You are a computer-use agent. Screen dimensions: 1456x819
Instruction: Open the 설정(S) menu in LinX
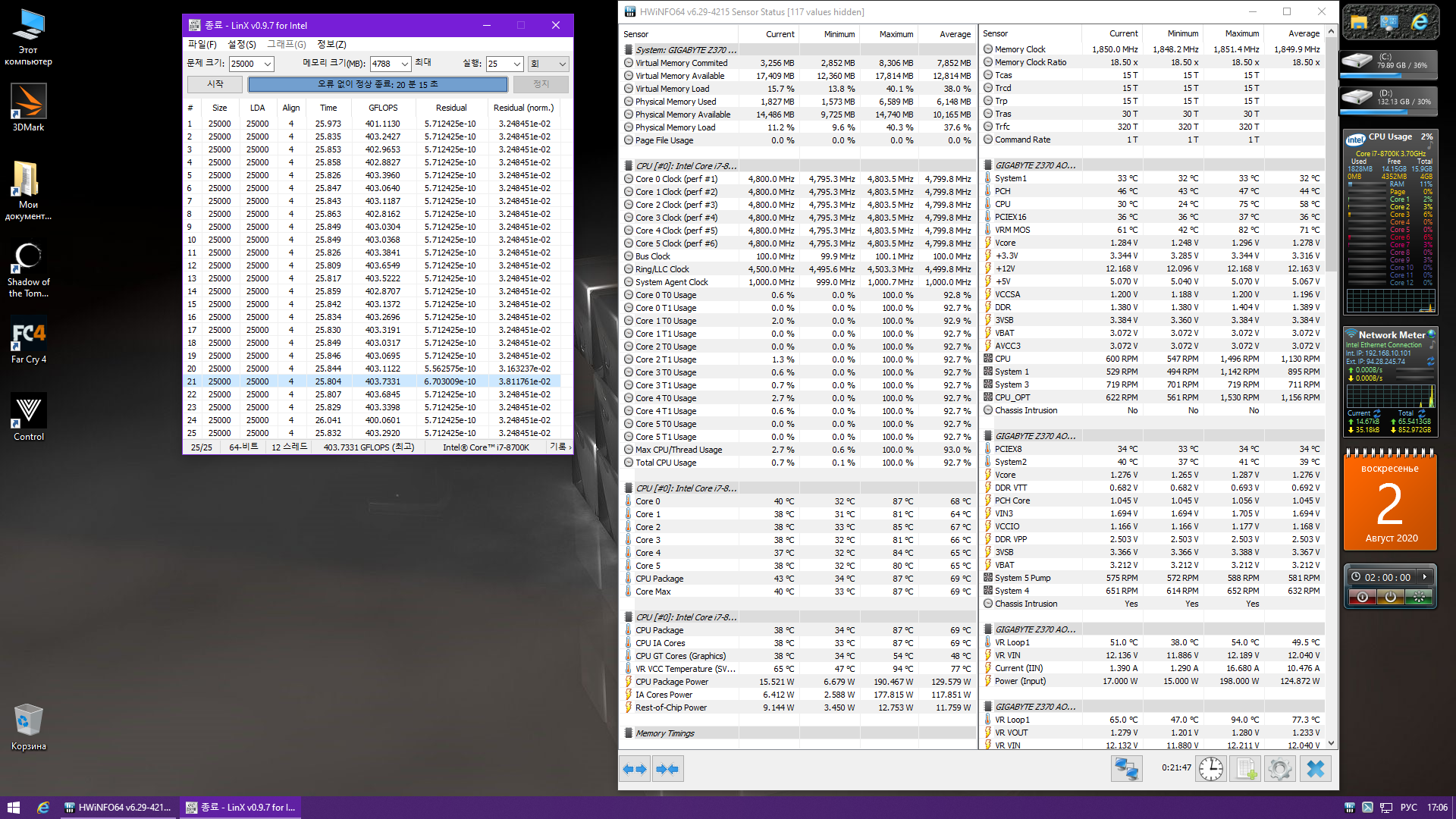click(x=242, y=45)
